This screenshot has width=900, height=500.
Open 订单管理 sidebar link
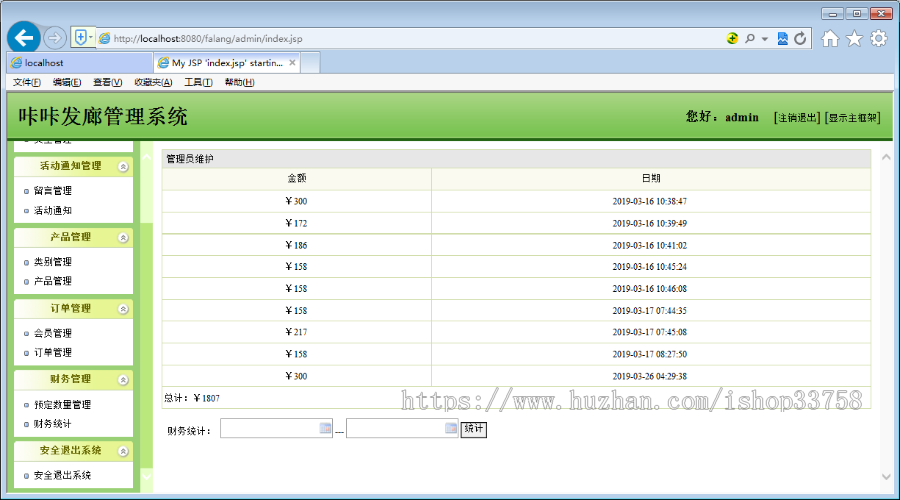(52, 352)
